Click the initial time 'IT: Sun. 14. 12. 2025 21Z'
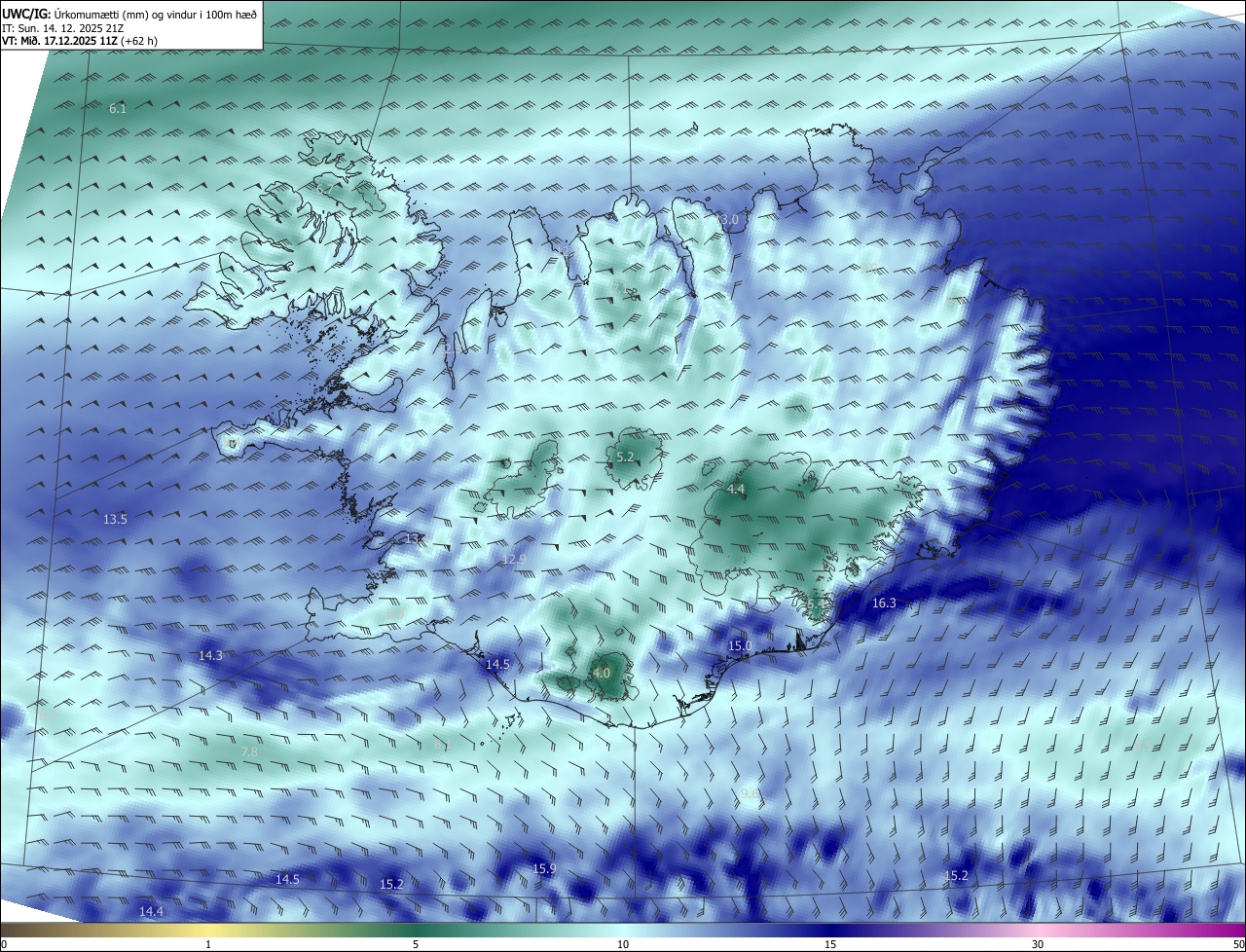Image resolution: width=1246 pixels, height=952 pixels. [x=65, y=28]
